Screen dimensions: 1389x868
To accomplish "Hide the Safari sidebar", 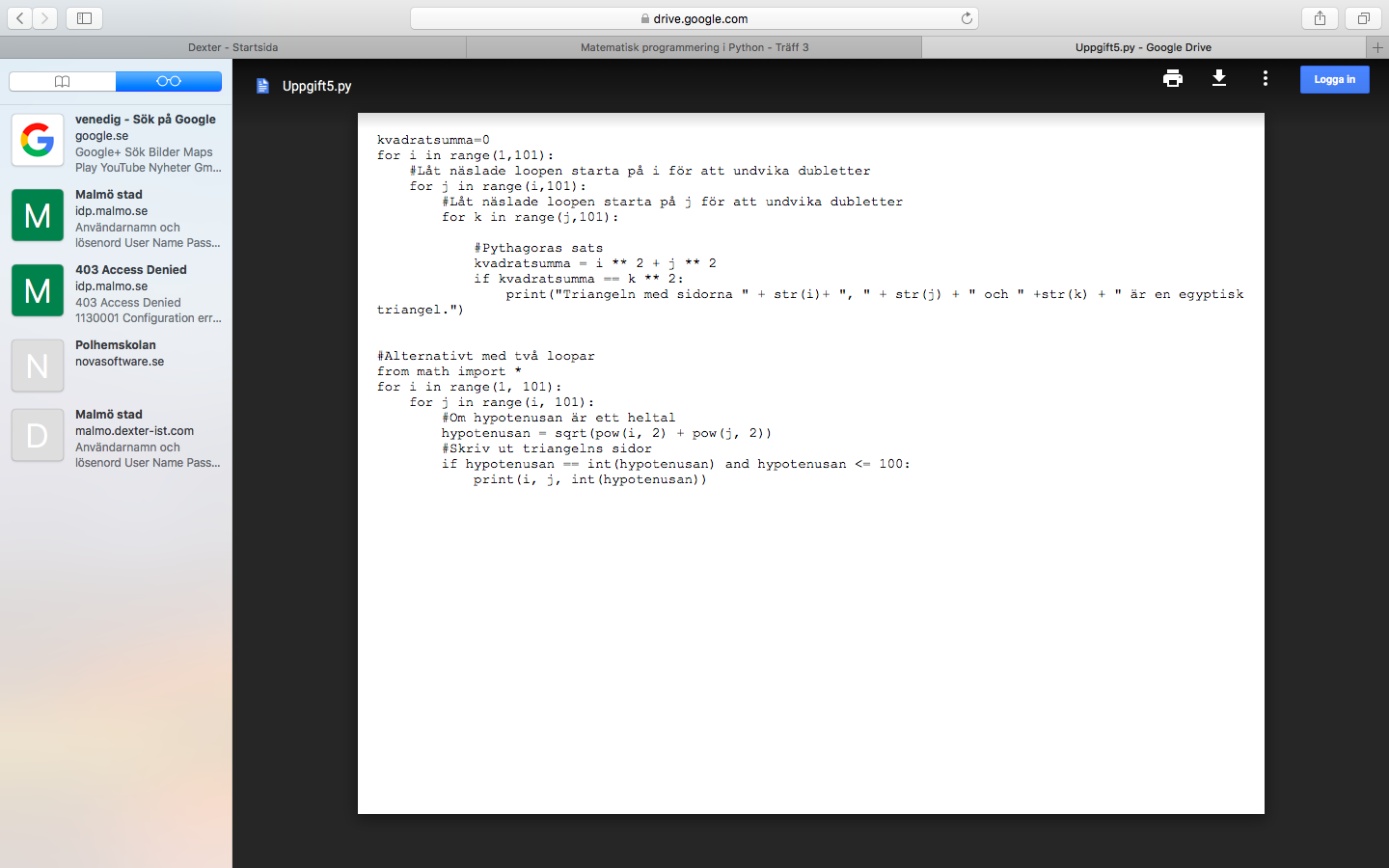I will [84, 18].
